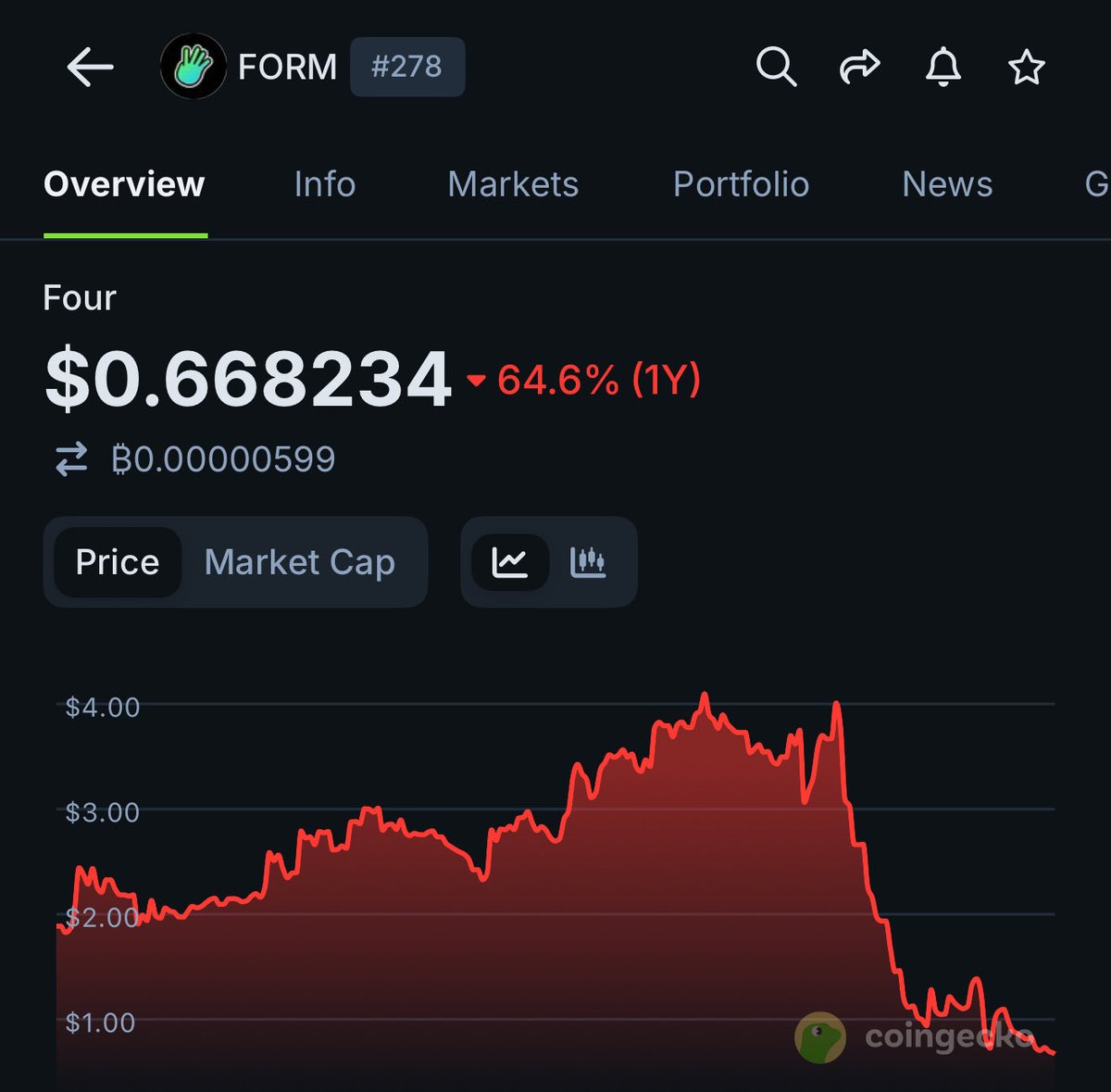Switch chart to Price view
The image size is (1111, 1092).
coord(118,562)
